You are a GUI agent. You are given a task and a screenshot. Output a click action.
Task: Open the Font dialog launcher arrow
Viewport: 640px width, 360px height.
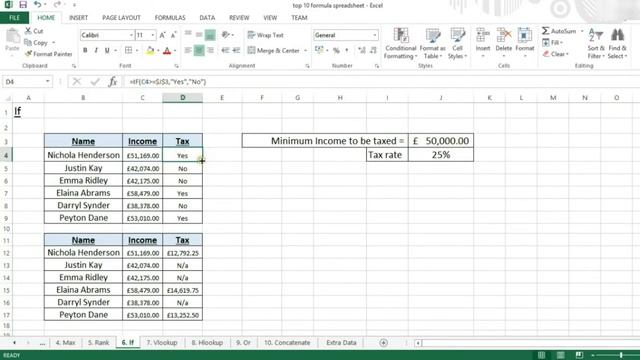pos(176,66)
